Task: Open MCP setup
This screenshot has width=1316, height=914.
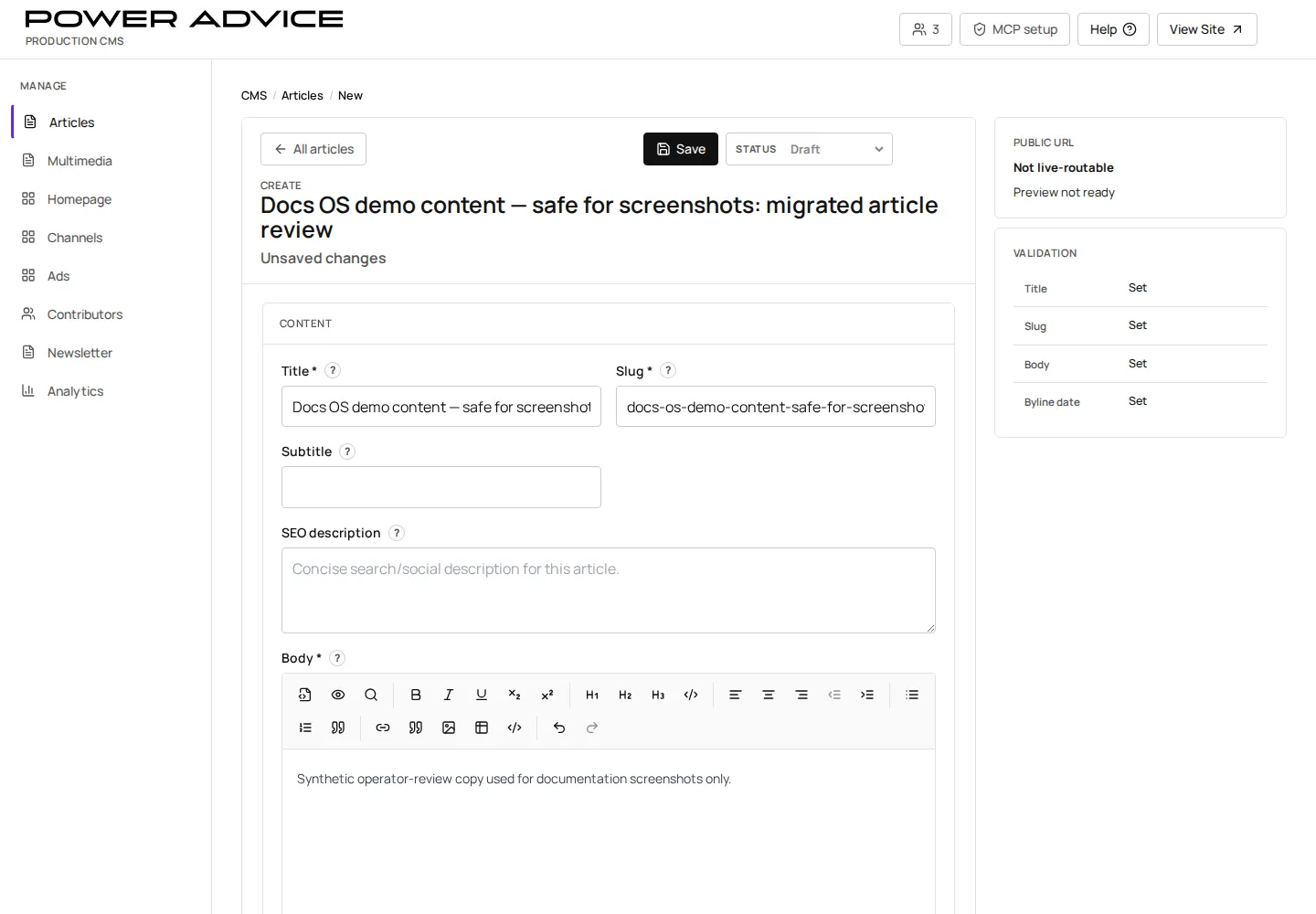Action: click(x=1014, y=29)
